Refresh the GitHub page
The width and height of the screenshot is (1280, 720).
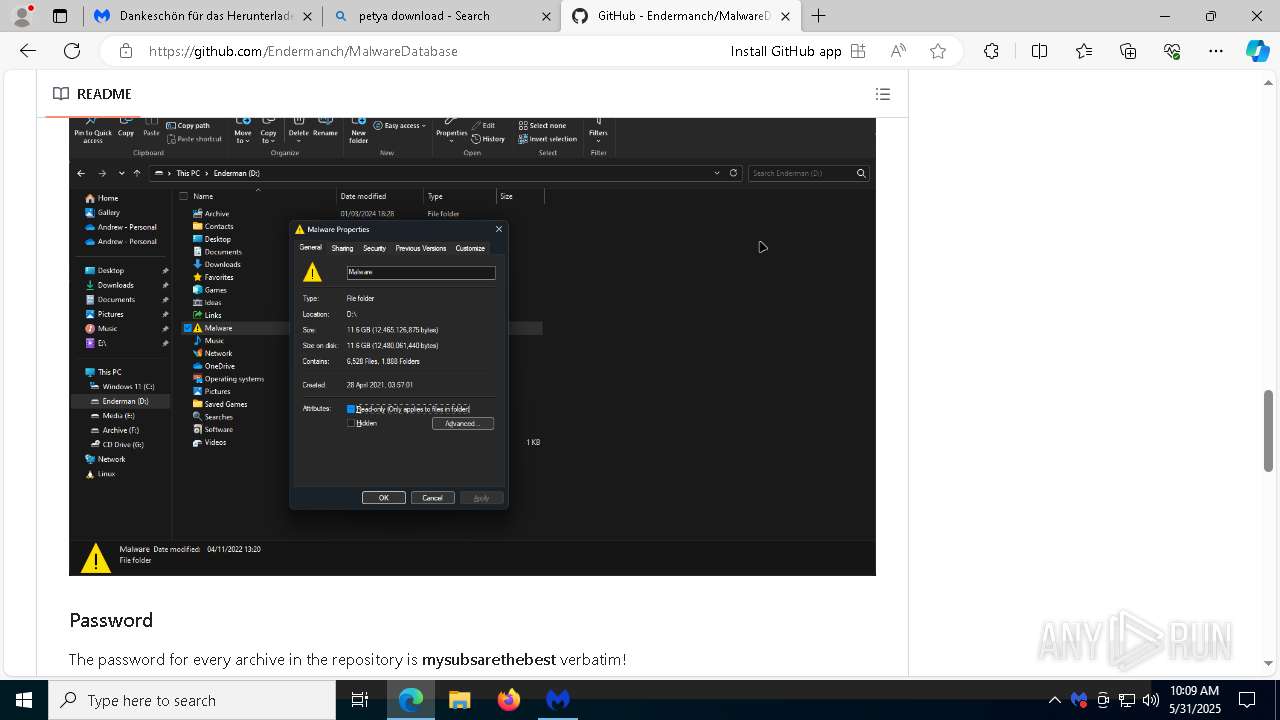[72, 51]
